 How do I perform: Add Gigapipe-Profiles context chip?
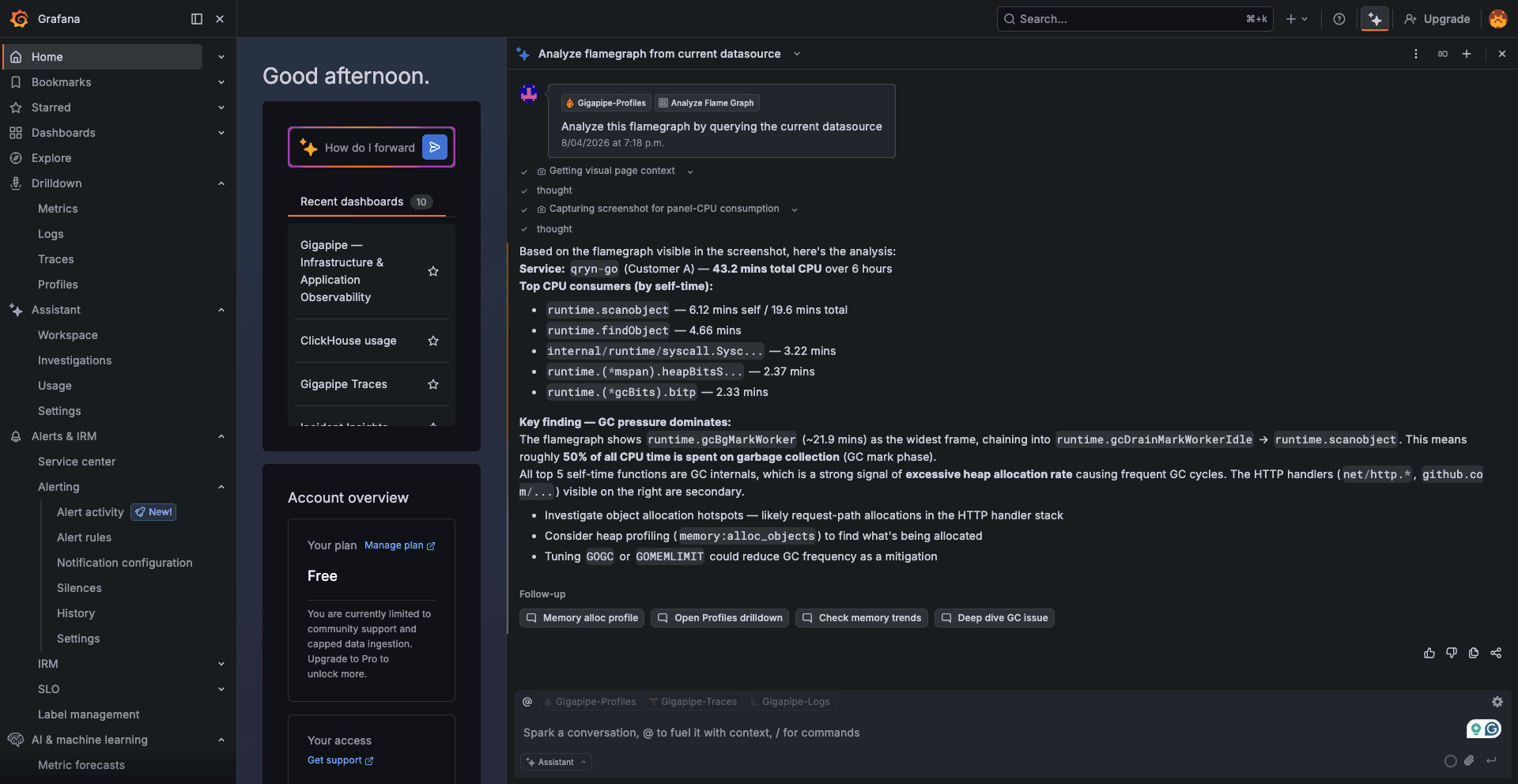click(x=590, y=702)
